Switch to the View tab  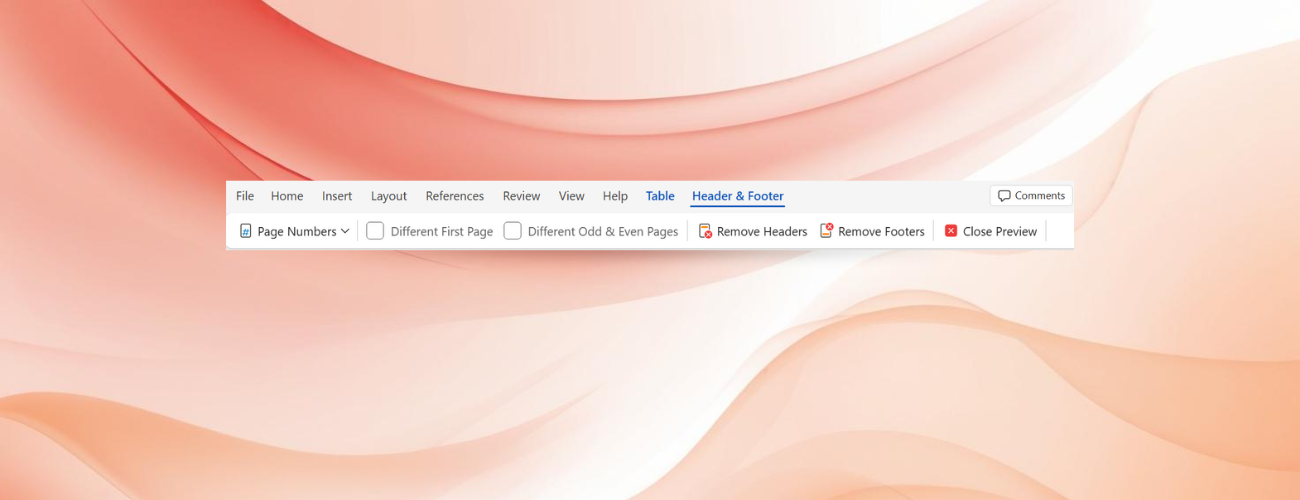coord(572,196)
